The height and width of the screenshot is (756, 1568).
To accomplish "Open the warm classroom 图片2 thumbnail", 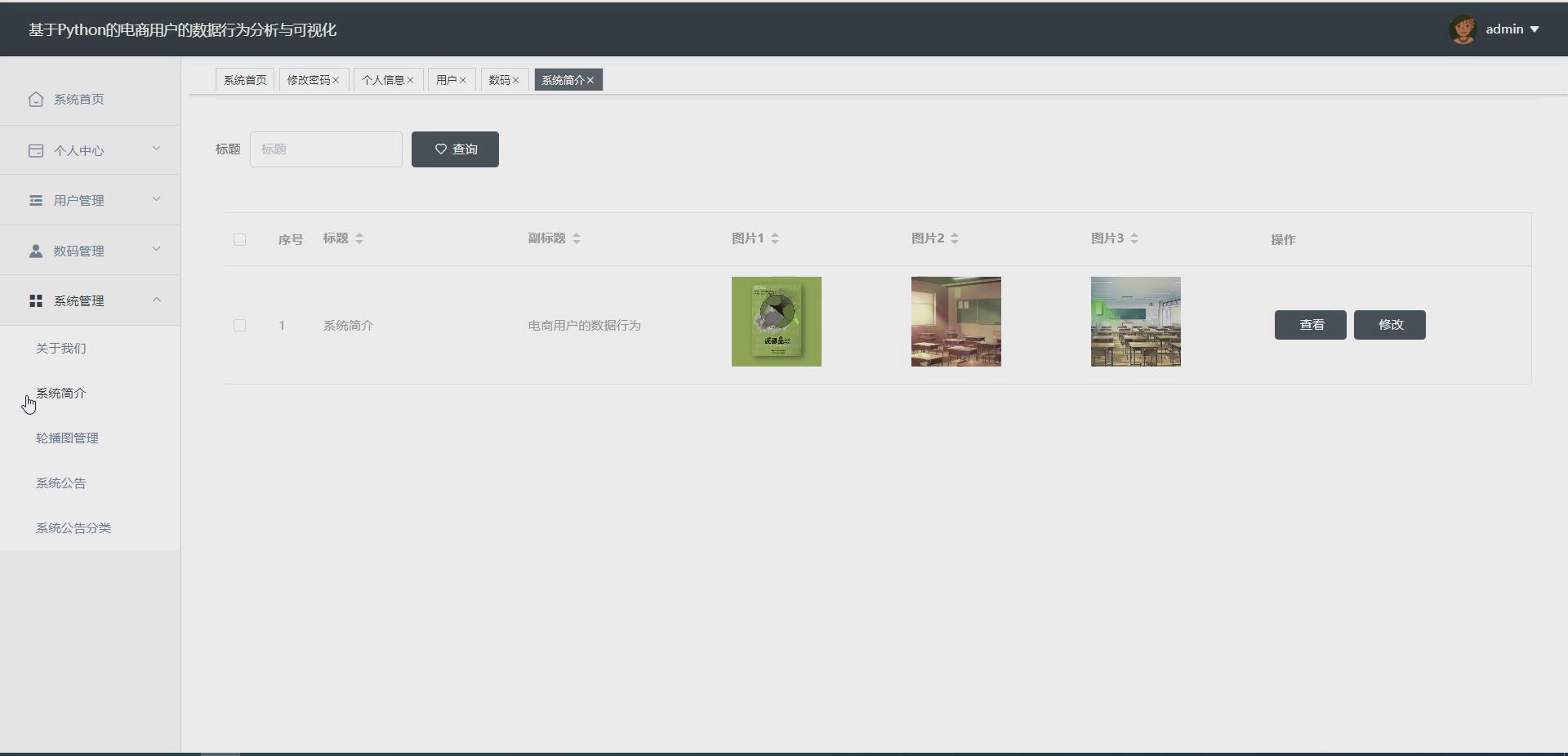I will pyautogui.click(x=956, y=322).
